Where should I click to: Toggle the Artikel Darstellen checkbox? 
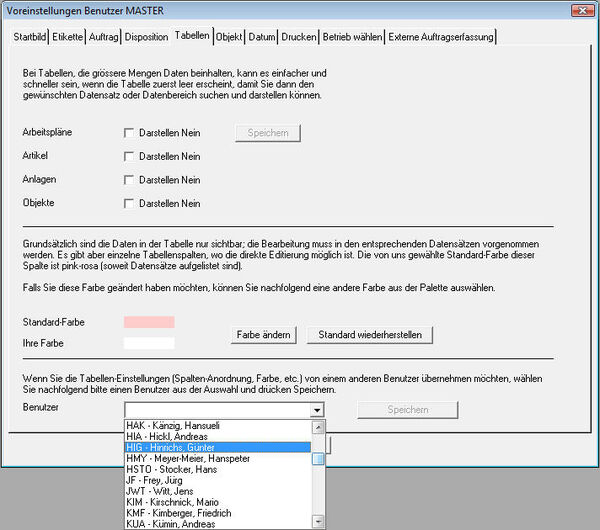click(x=129, y=157)
